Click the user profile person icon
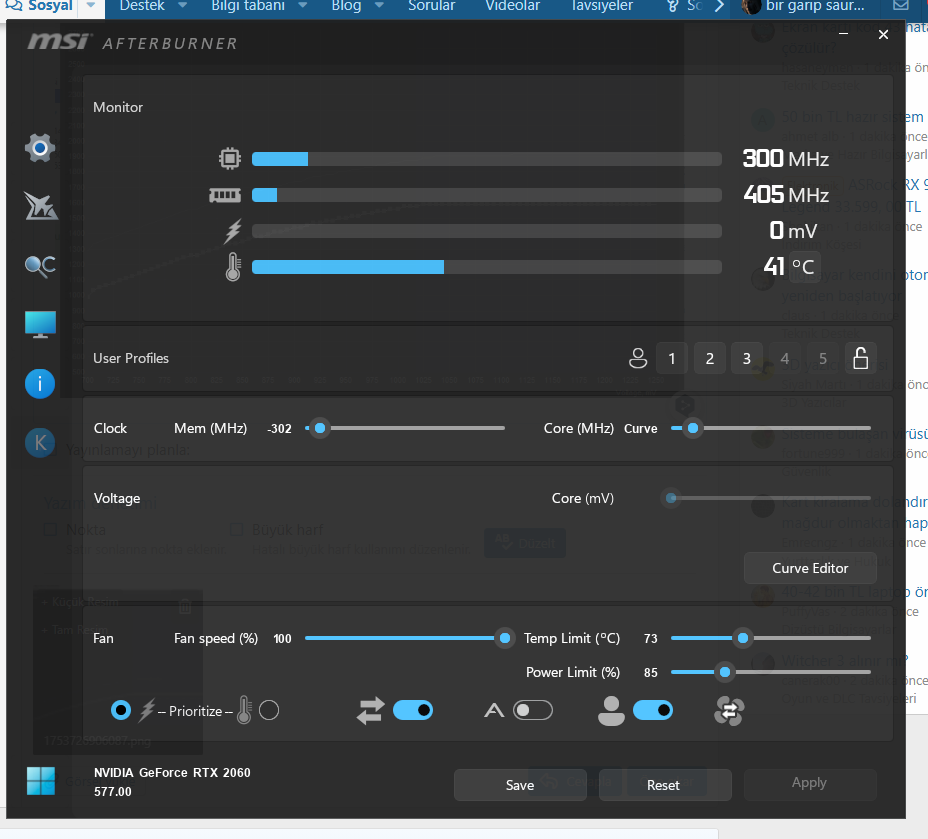 [x=637, y=358]
